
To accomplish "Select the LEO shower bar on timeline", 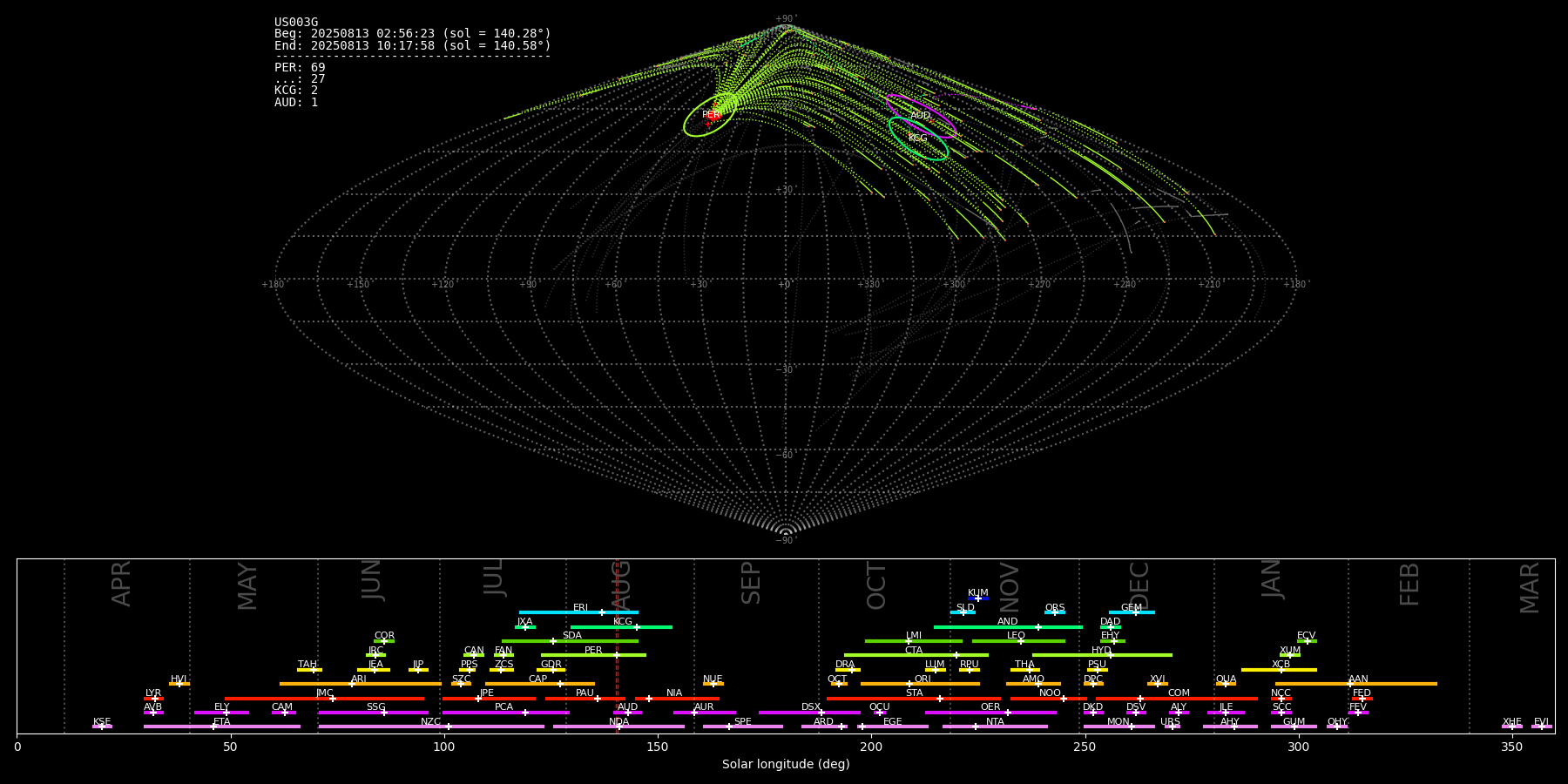I will [x=1018, y=641].
